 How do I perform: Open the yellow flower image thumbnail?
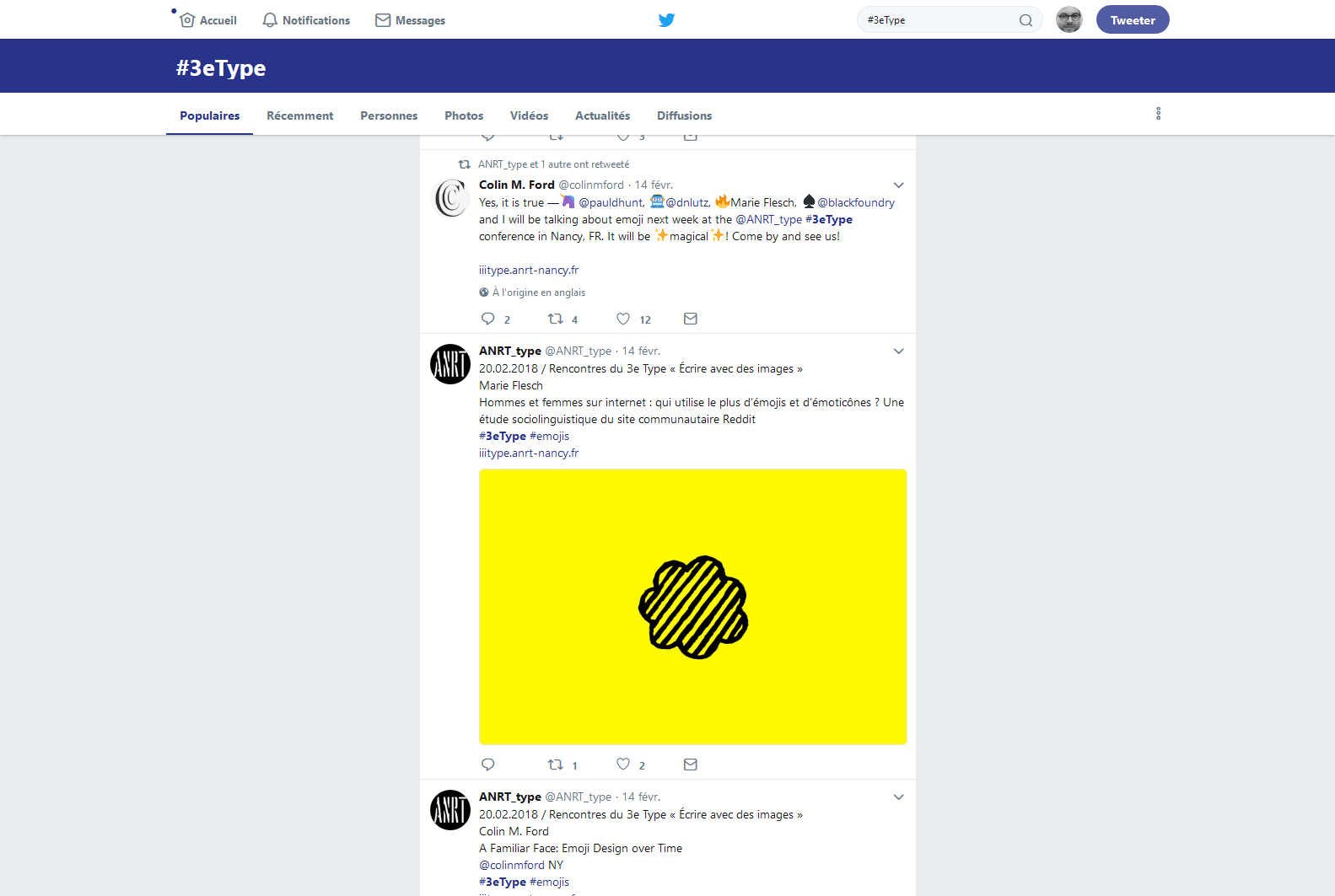click(x=692, y=607)
